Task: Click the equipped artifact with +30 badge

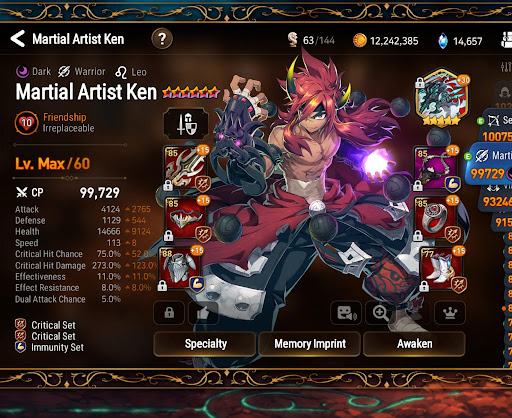Action: pyautogui.click(x=442, y=98)
